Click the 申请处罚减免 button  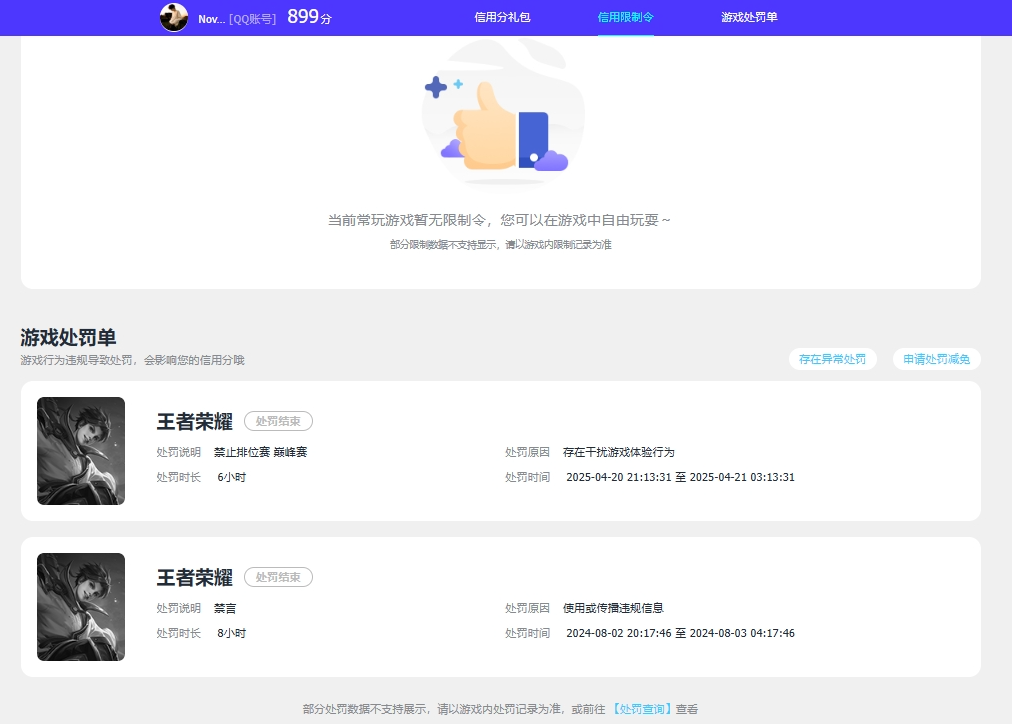click(x=936, y=359)
